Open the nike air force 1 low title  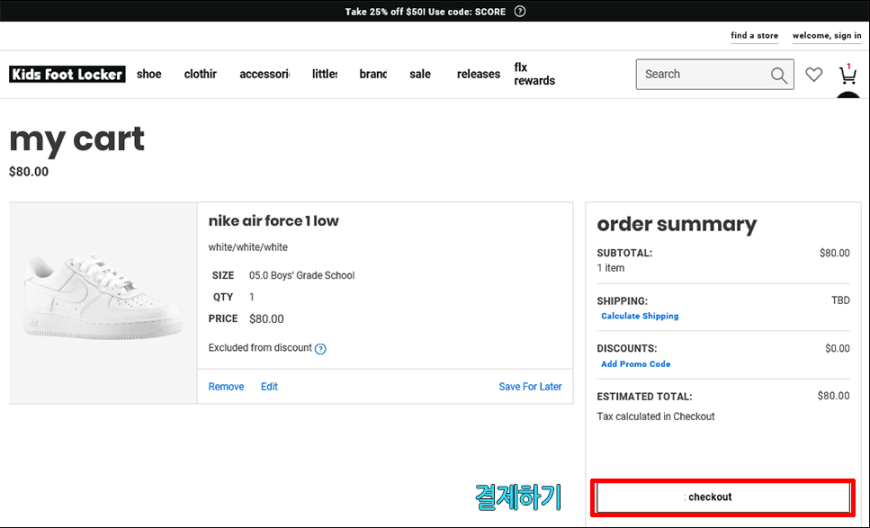274,221
